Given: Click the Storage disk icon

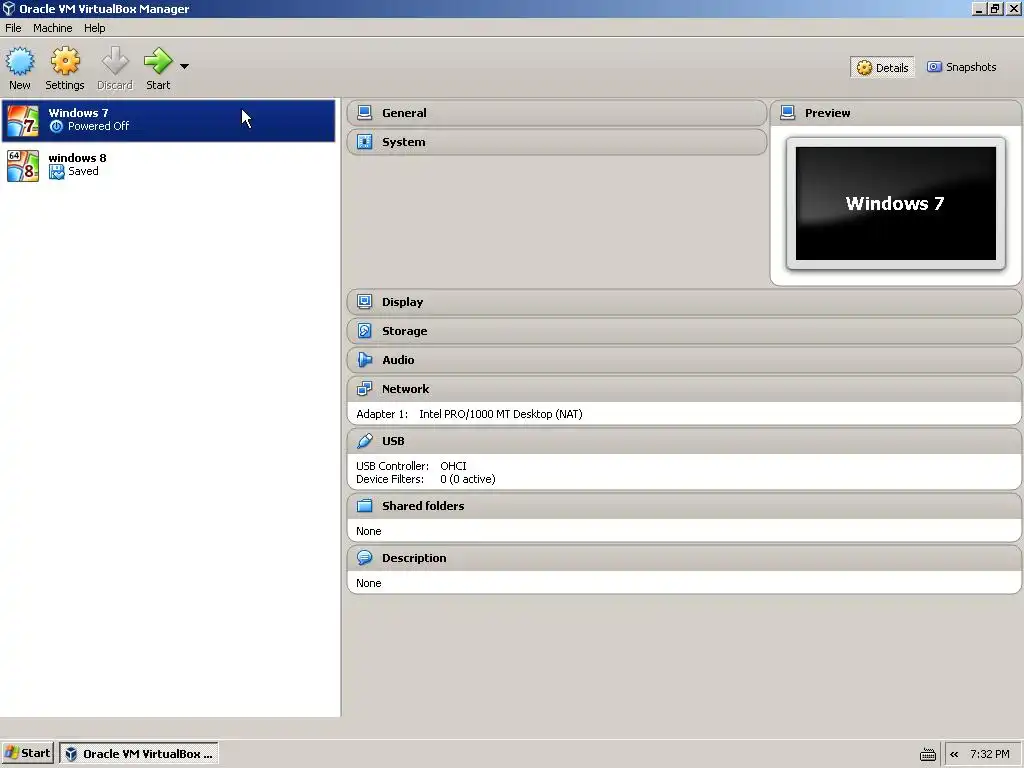Looking at the screenshot, I should [x=364, y=331].
